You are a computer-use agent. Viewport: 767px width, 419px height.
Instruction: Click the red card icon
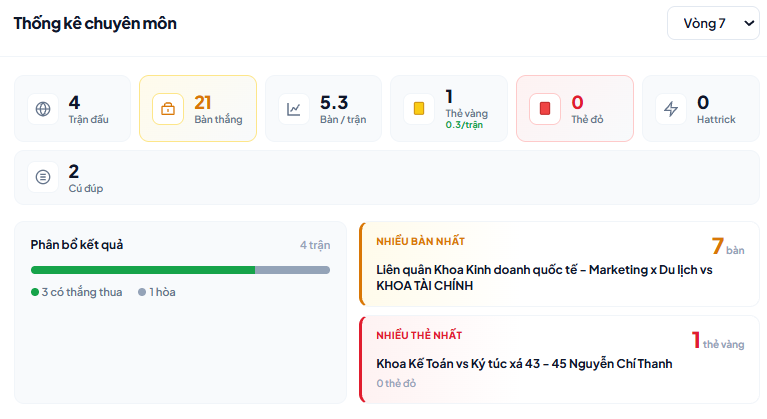coord(544,109)
